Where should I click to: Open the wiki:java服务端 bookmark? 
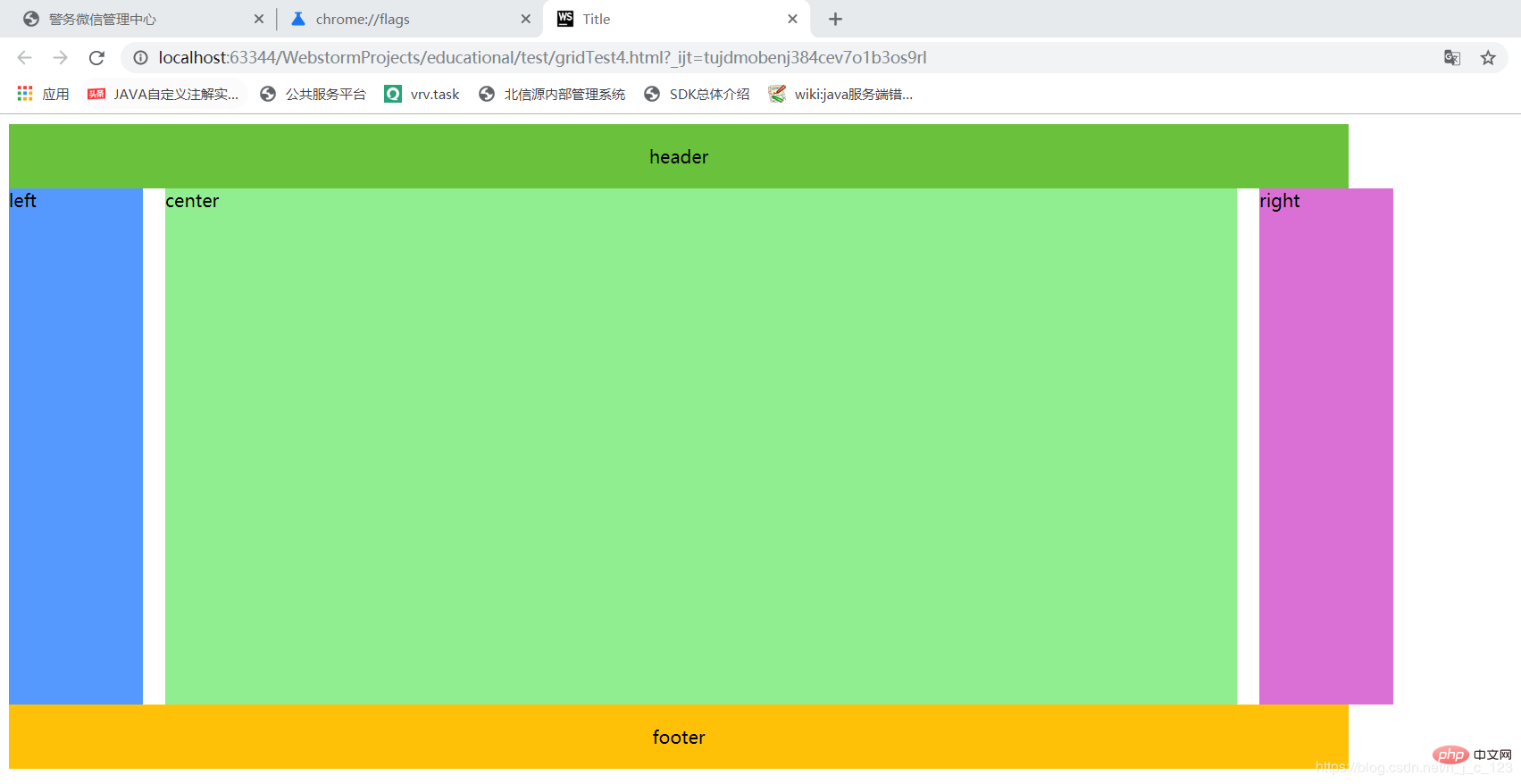[x=840, y=94]
